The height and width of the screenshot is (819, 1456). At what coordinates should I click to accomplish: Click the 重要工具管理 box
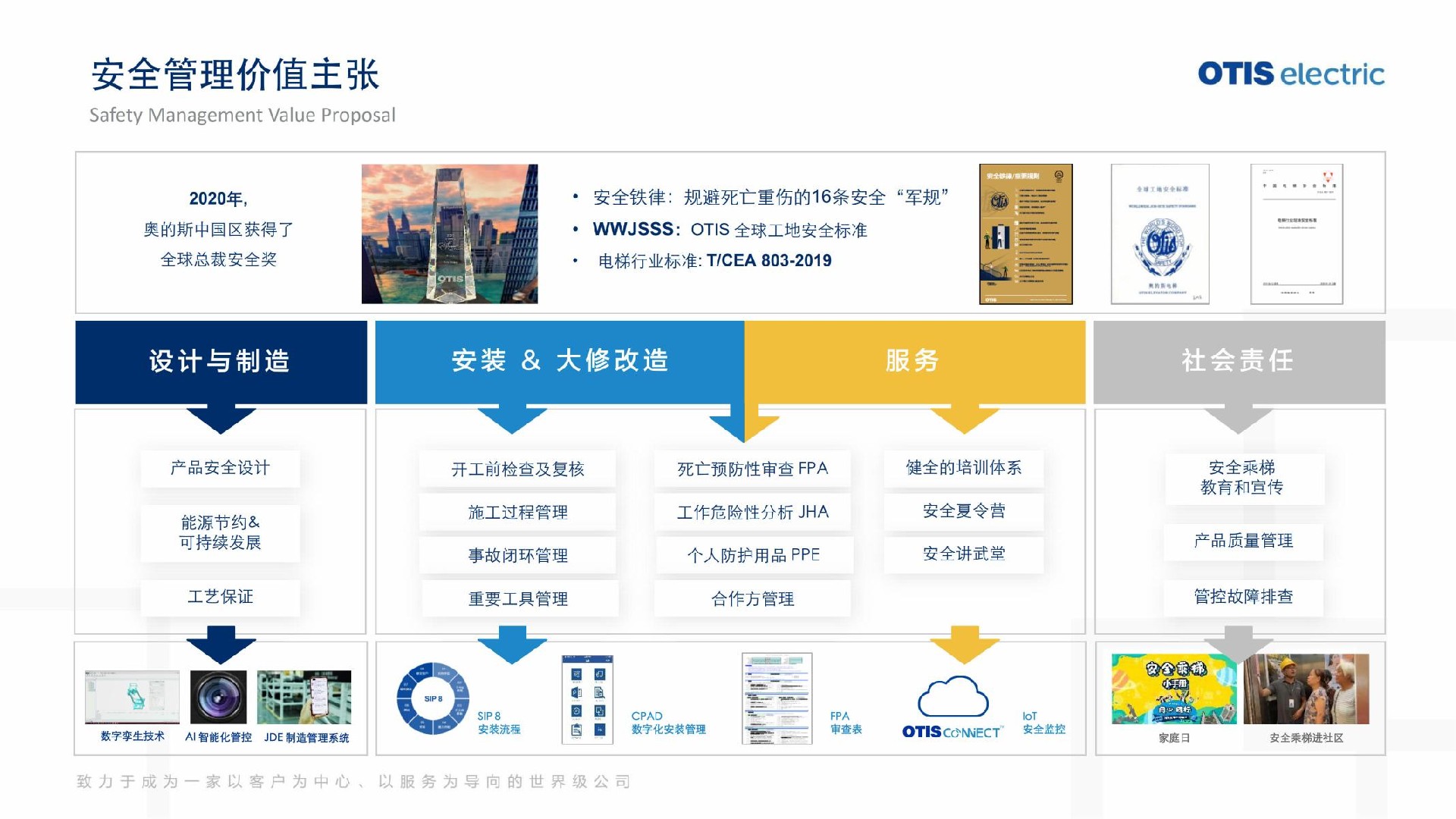coord(520,598)
